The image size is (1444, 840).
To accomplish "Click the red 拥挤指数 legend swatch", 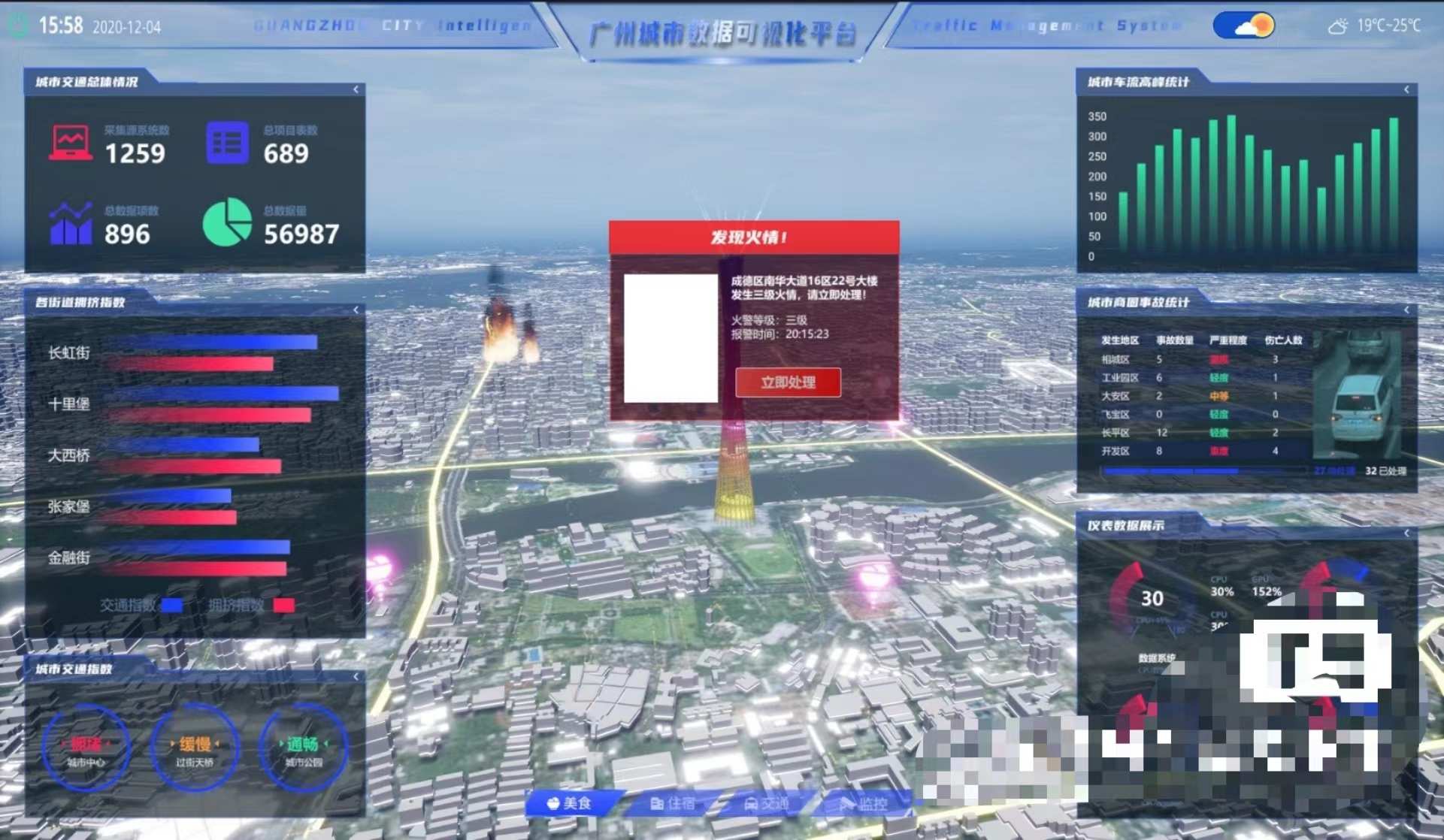I will pos(283,606).
